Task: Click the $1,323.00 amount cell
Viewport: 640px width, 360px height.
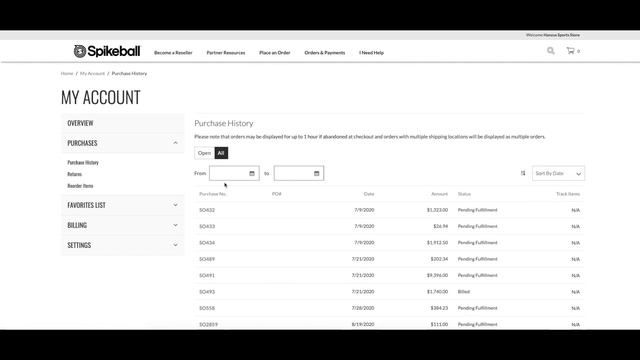Action: [x=437, y=210]
